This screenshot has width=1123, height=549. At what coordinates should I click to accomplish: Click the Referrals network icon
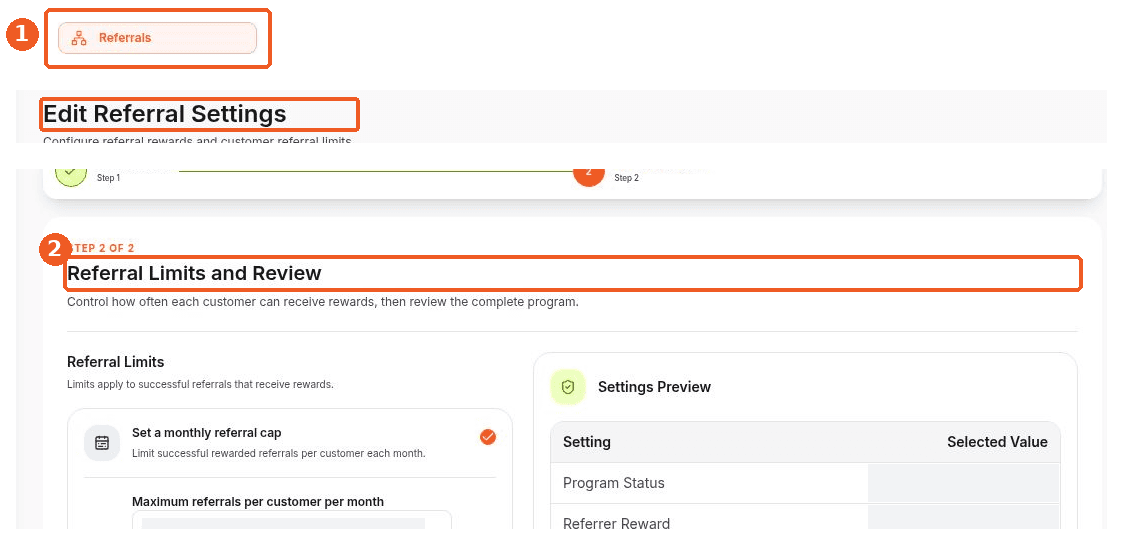click(79, 39)
